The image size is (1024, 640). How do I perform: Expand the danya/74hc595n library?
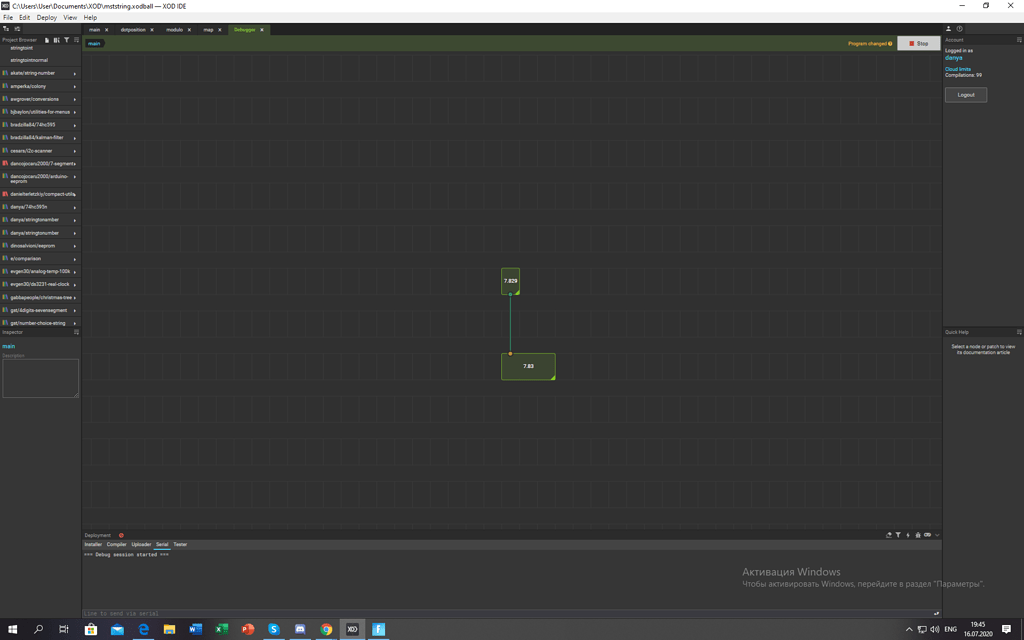point(40,207)
